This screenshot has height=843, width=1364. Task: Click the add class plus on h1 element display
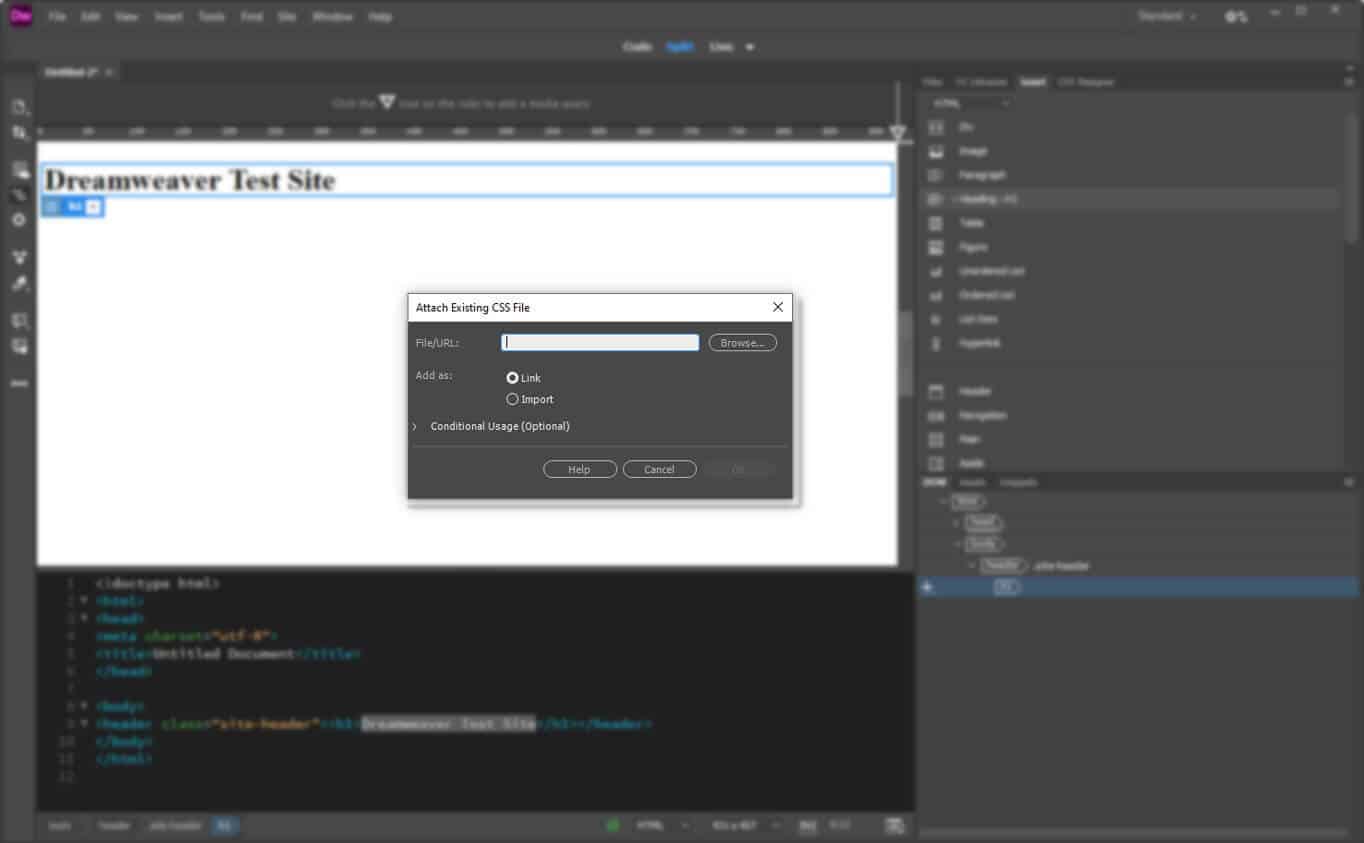pyautogui.click(x=93, y=207)
